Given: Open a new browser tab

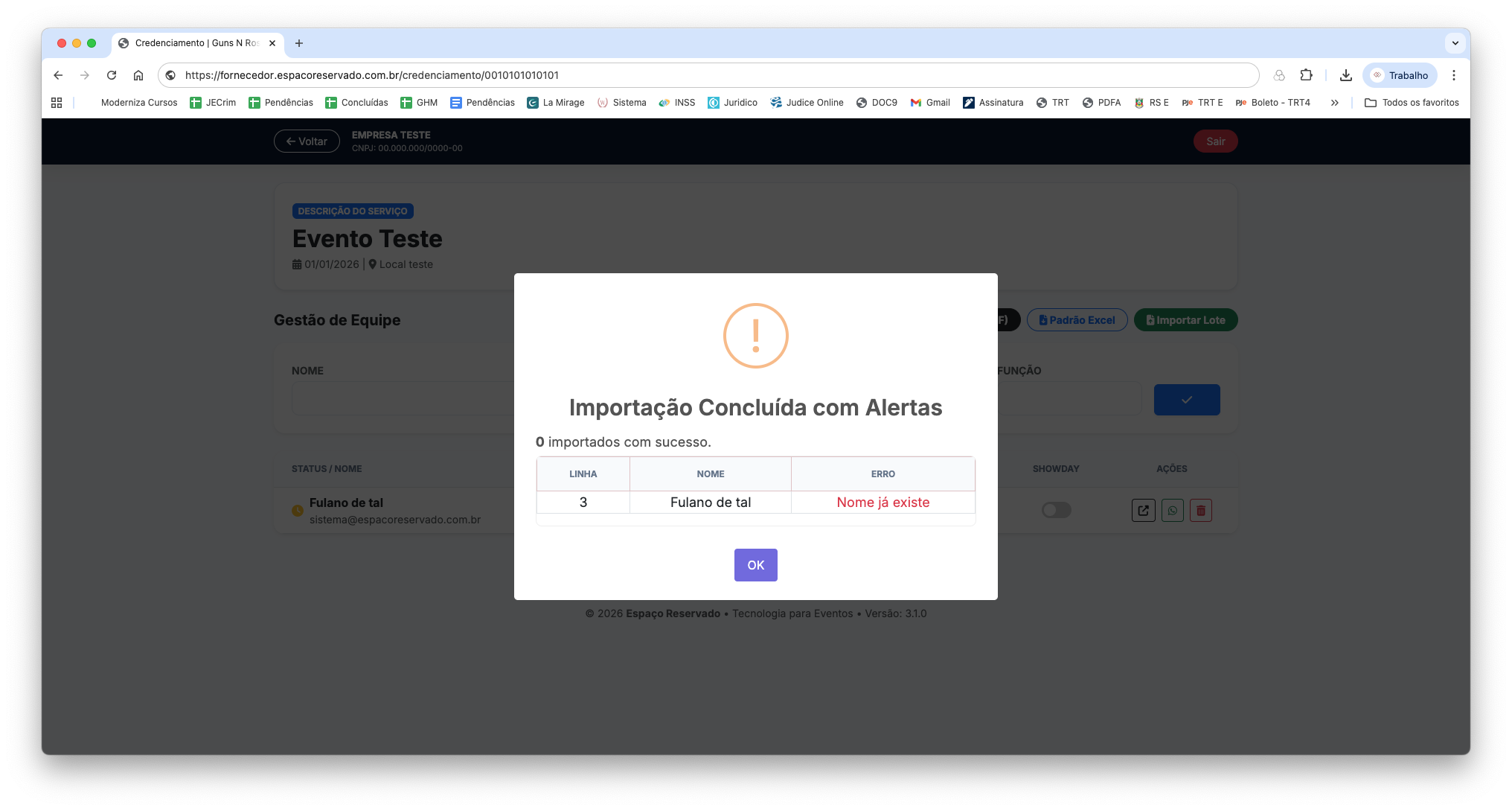Looking at the screenshot, I should point(299,43).
